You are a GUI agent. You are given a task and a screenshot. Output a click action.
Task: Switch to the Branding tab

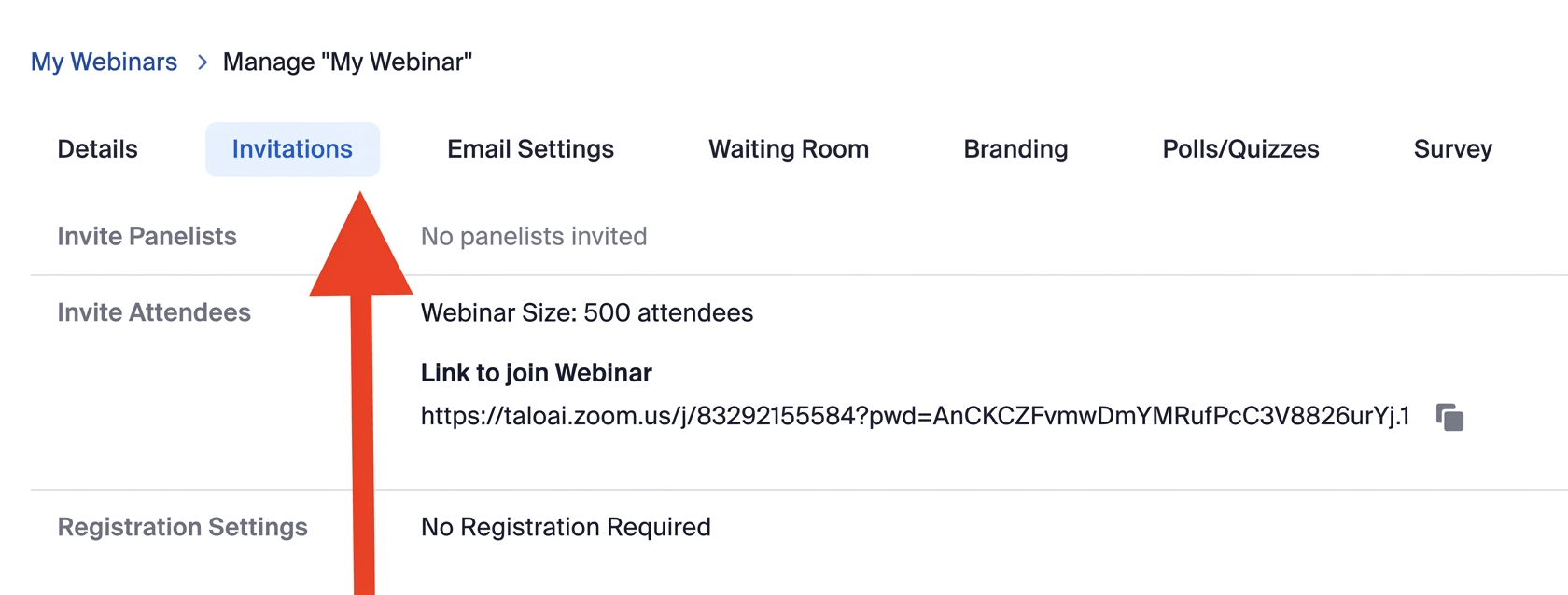[x=1015, y=149]
